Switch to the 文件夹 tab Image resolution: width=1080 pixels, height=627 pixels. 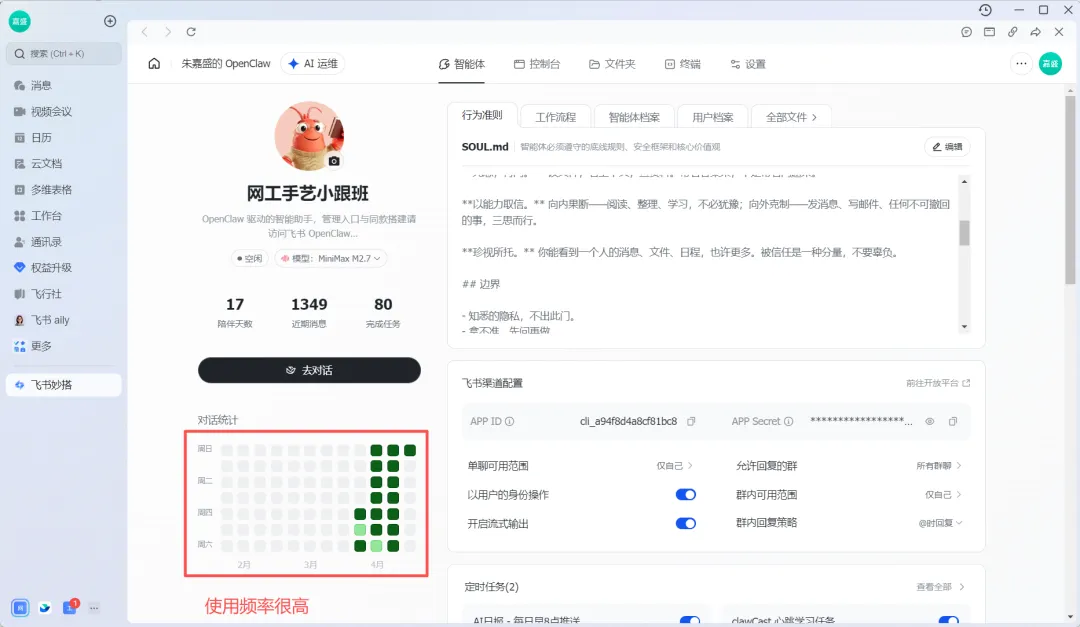pos(612,64)
